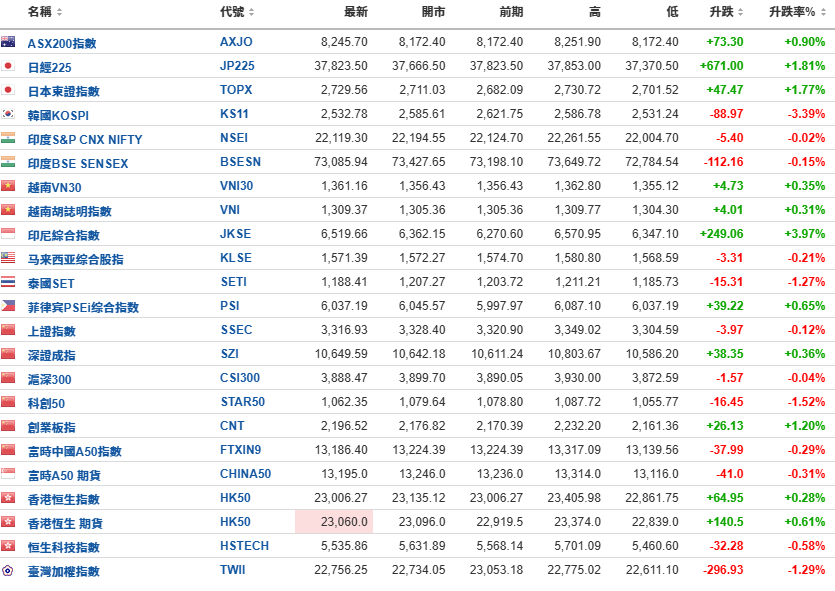Click the China flag beside 滬深300
The height and width of the screenshot is (591, 835).
[x=7, y=377]
